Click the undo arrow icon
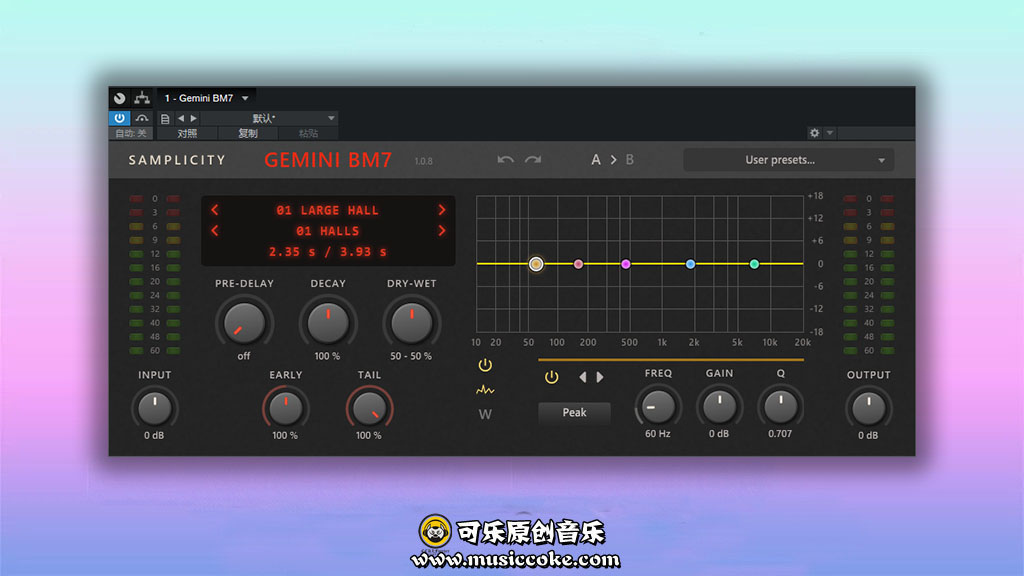The width and height of the screenshot is (1024, 576). tap(505, 160)
